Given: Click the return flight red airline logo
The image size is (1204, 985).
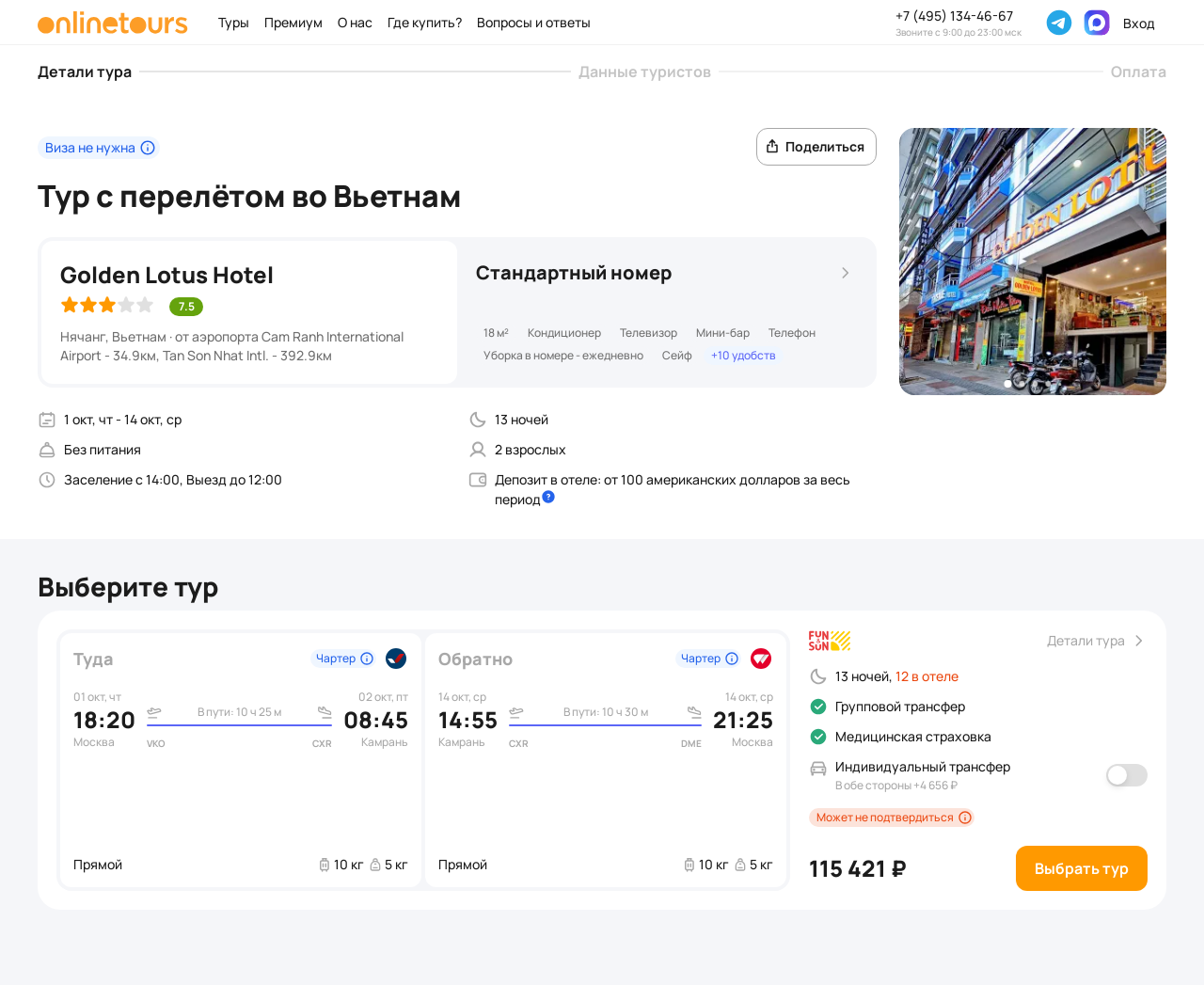Looking at the screenshot, I should 761,659.
